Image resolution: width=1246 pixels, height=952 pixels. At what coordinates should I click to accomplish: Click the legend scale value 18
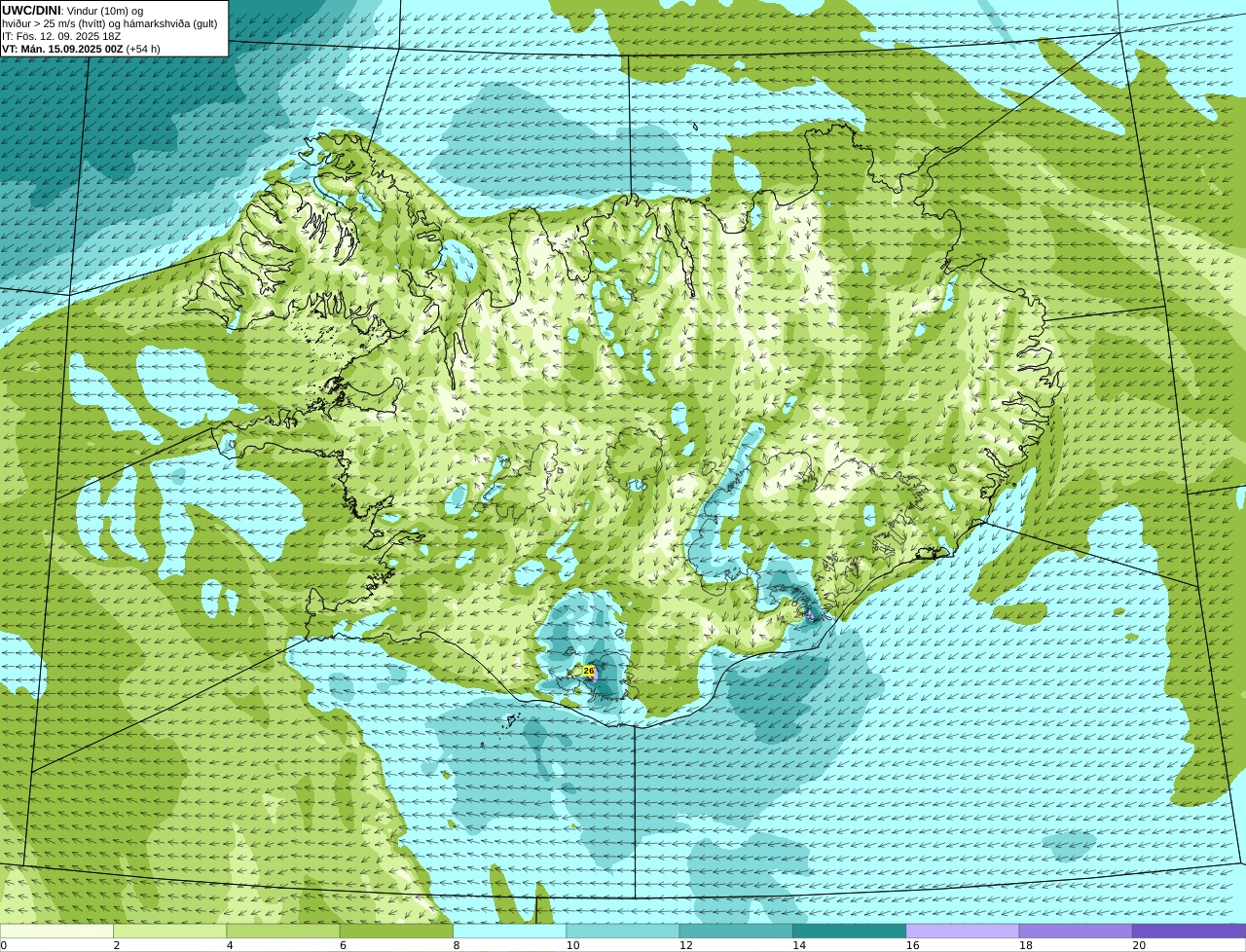coord(1026,945)
